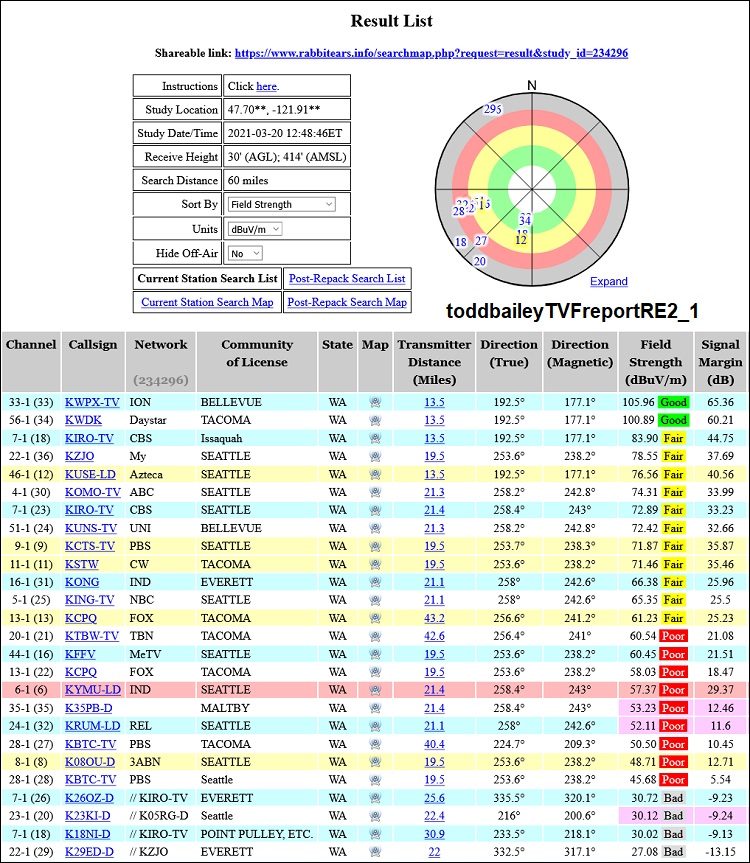Click map icon in KING-TV row
The height and width of the screenshot is (863, 750).
click(x=375, y=600)
